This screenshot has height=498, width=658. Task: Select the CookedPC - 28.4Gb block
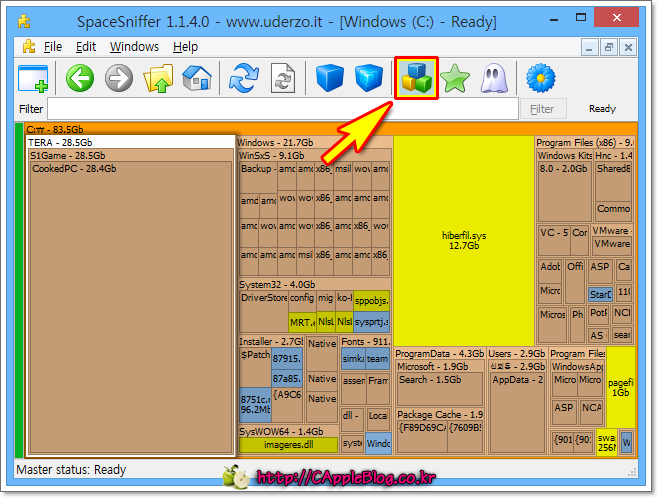131,308
